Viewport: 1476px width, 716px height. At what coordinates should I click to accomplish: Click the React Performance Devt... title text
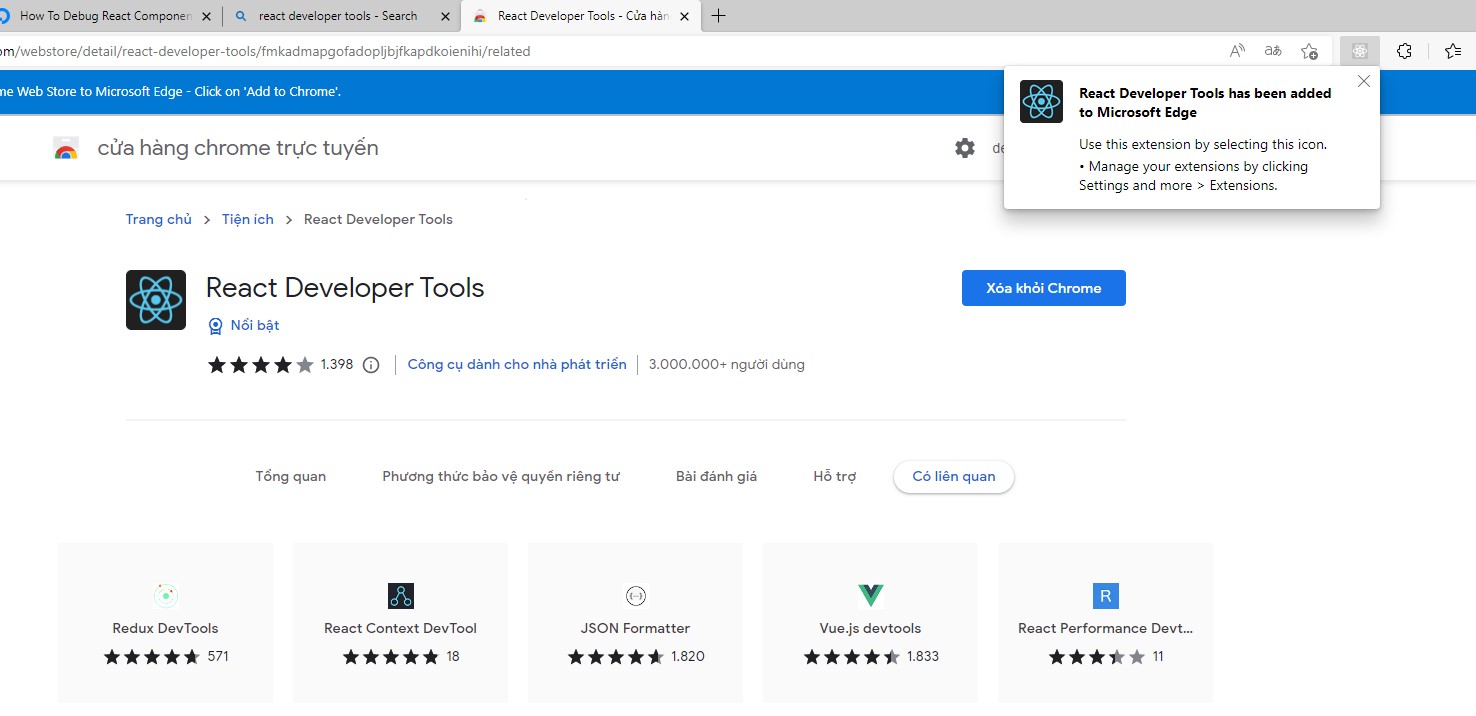pyautogui.click(x=1106, y=629)
